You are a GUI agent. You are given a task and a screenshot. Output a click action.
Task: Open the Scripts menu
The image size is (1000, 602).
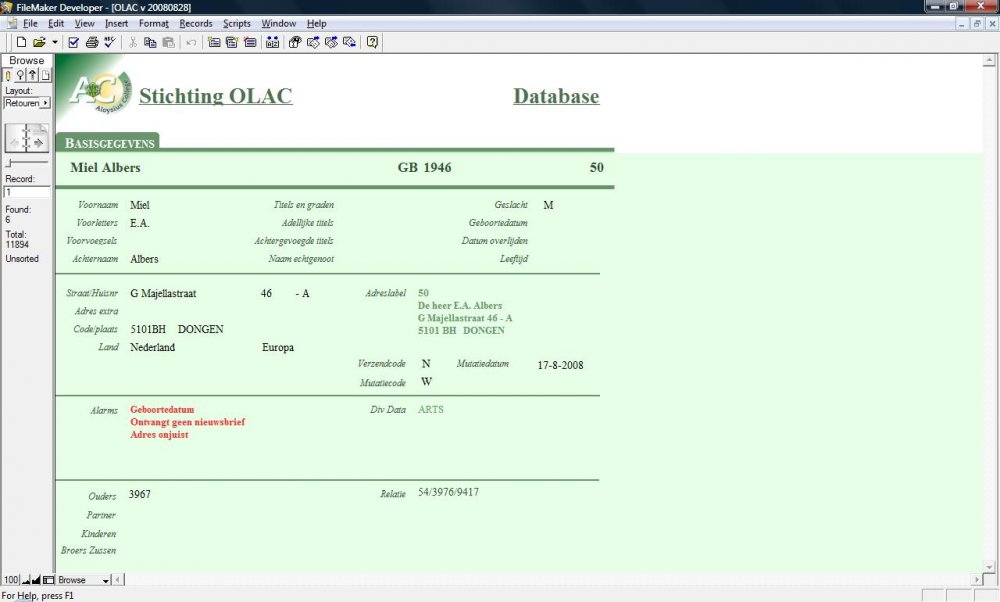pyautogui.click(x=237, y=24)
